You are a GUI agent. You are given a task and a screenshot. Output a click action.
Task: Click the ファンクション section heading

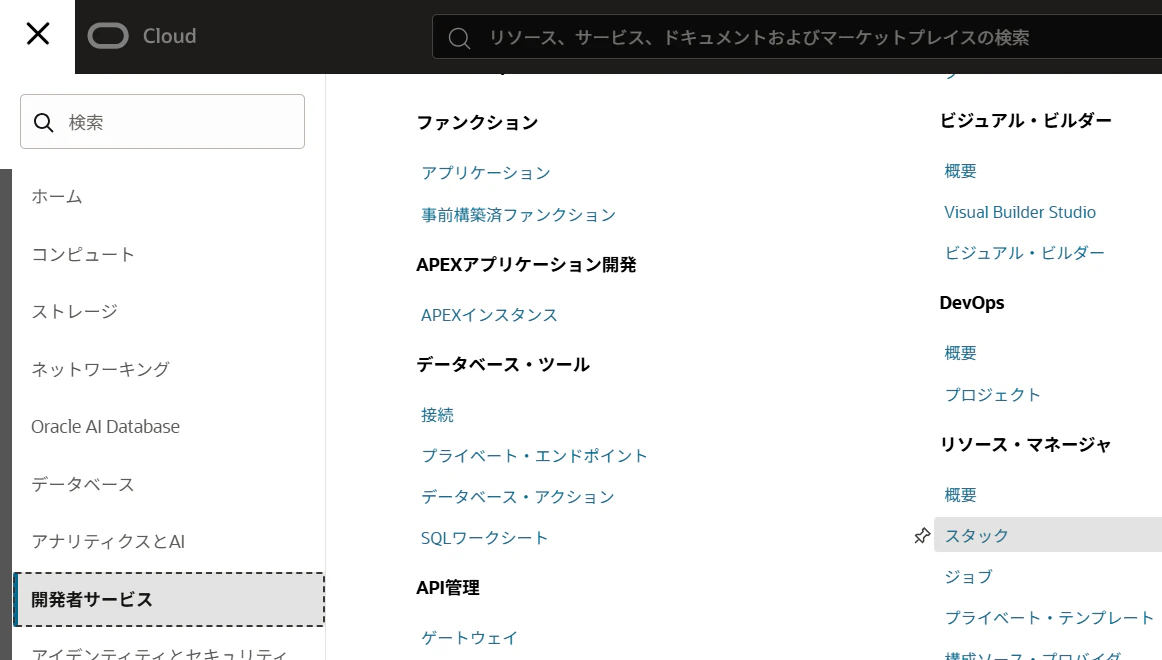coord(477,122)
